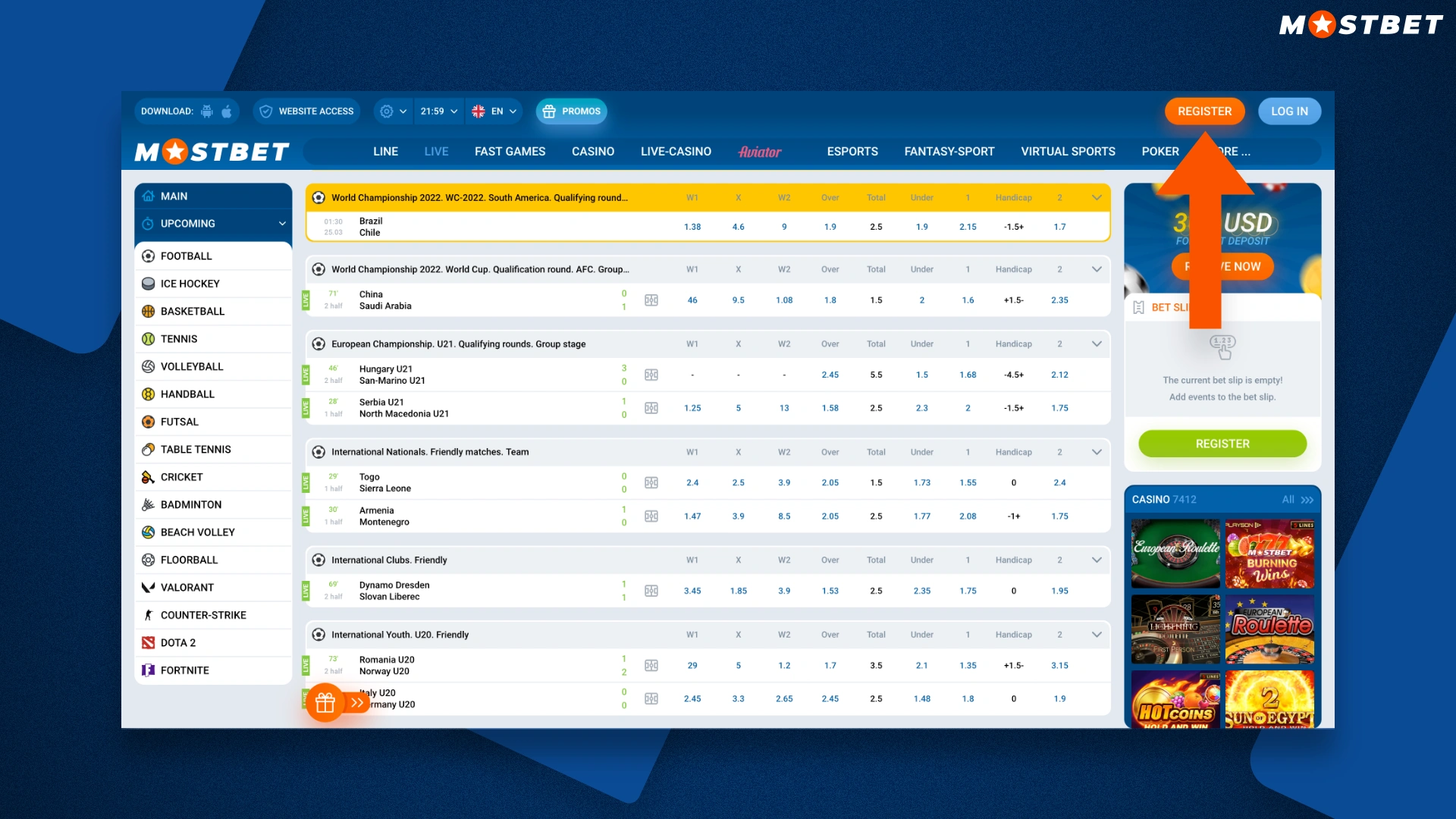Screen dimensions: 1456x819
Task: Open Lightning Roulette casino thumbnail
Action: (1175, 629)
